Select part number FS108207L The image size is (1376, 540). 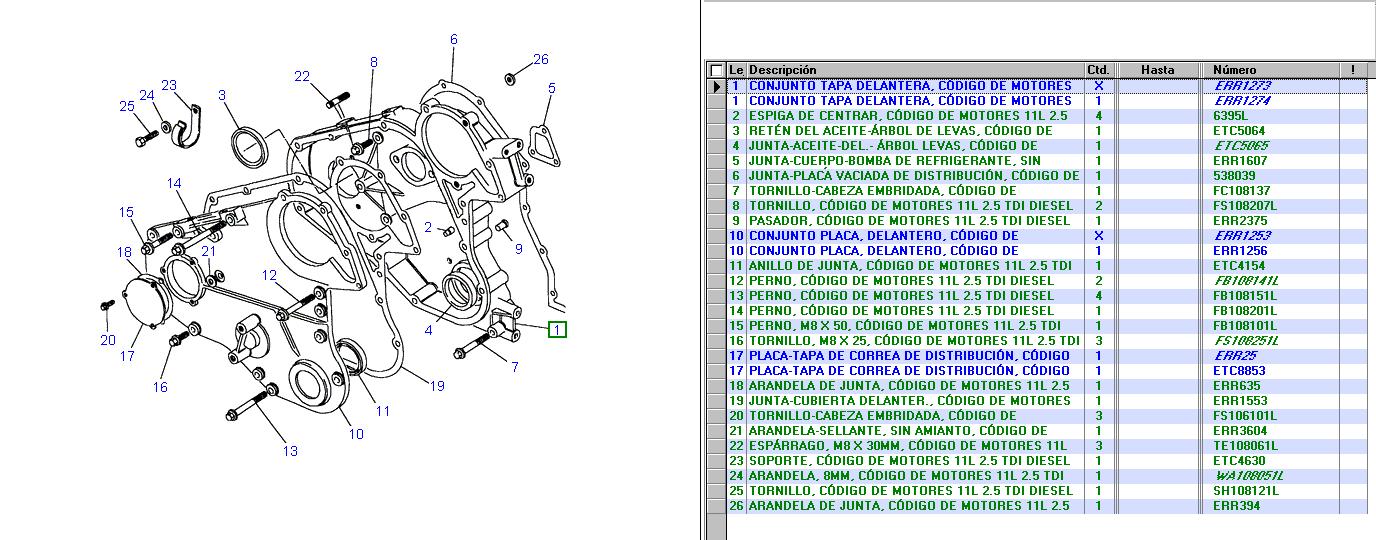[1243, 206]
